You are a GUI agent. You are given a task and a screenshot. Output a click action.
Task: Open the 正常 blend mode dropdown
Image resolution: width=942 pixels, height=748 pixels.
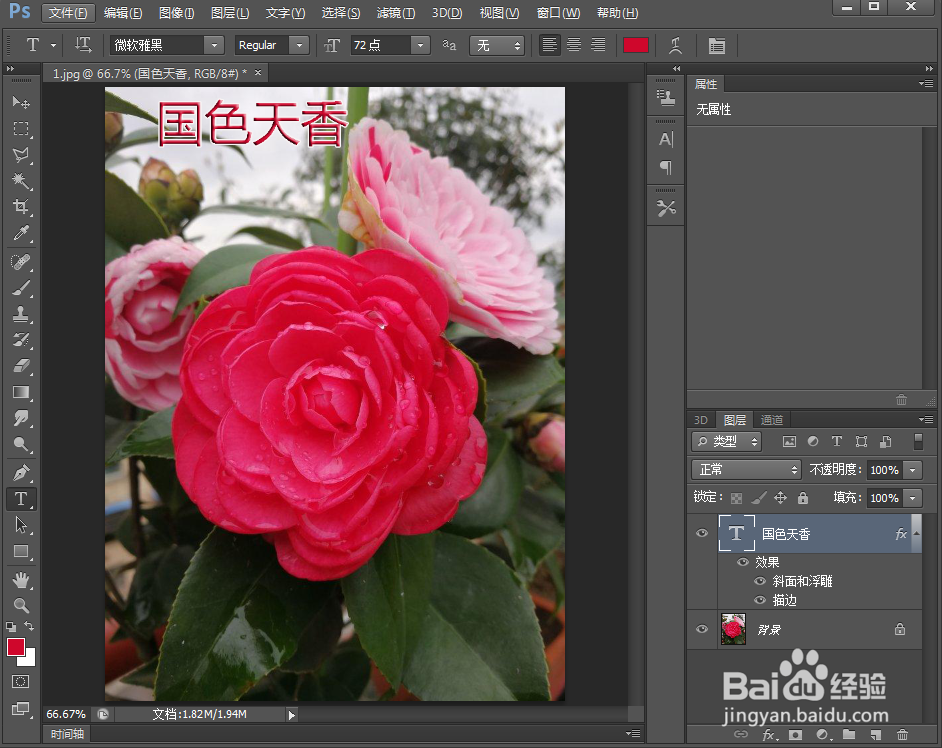pyautogui.click(x=746, y=469)
